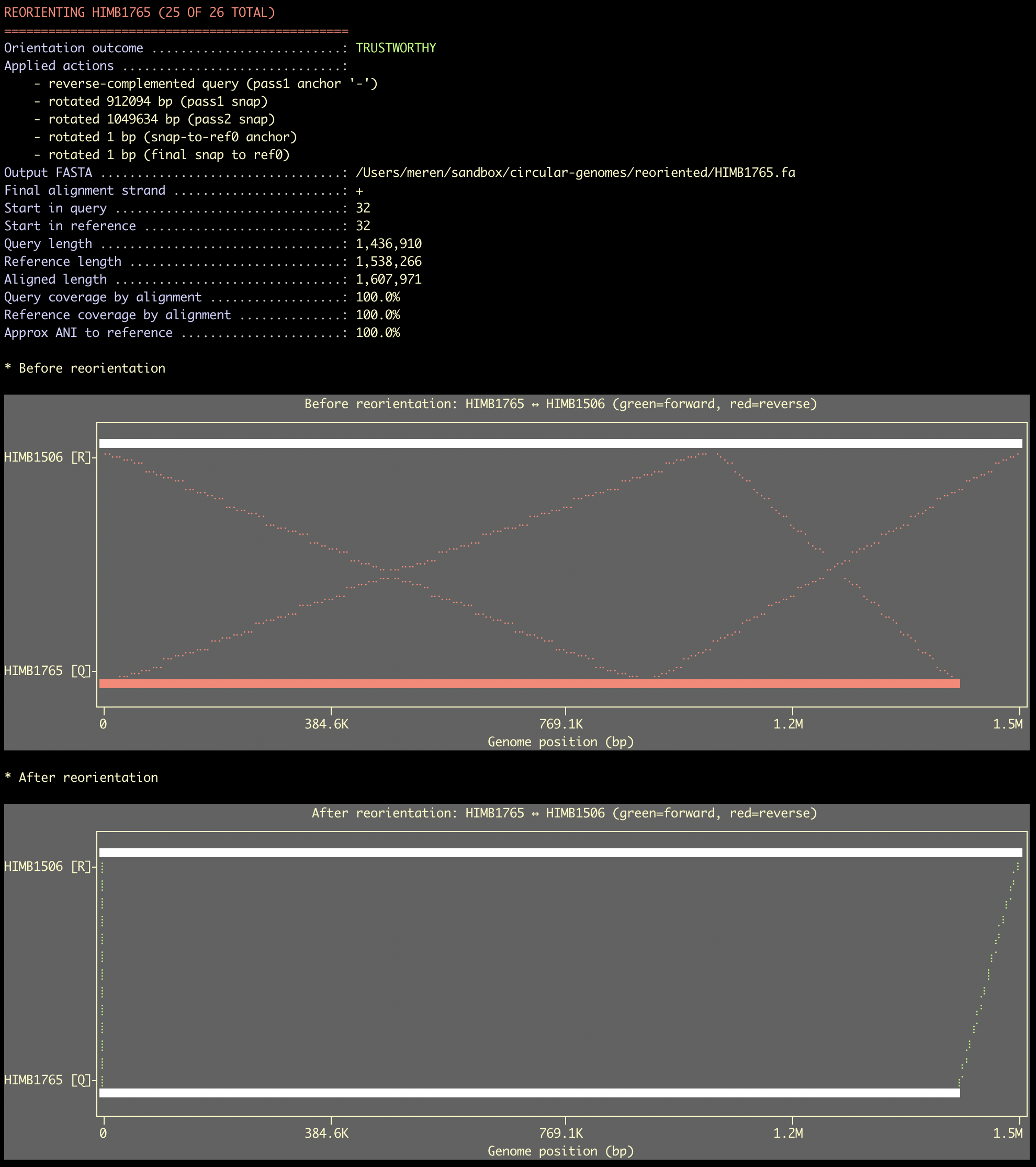Click the Before reorientation plot title

(560, 404)
